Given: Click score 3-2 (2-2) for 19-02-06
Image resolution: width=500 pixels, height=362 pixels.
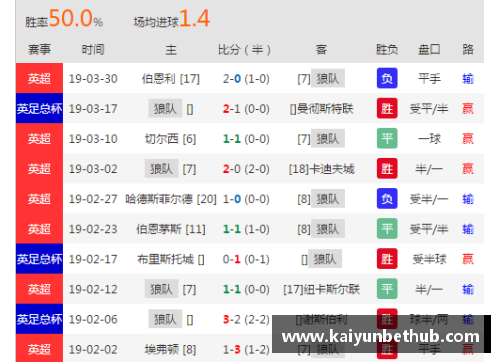Looking at the screenshot, I should [x=246, y=319].
